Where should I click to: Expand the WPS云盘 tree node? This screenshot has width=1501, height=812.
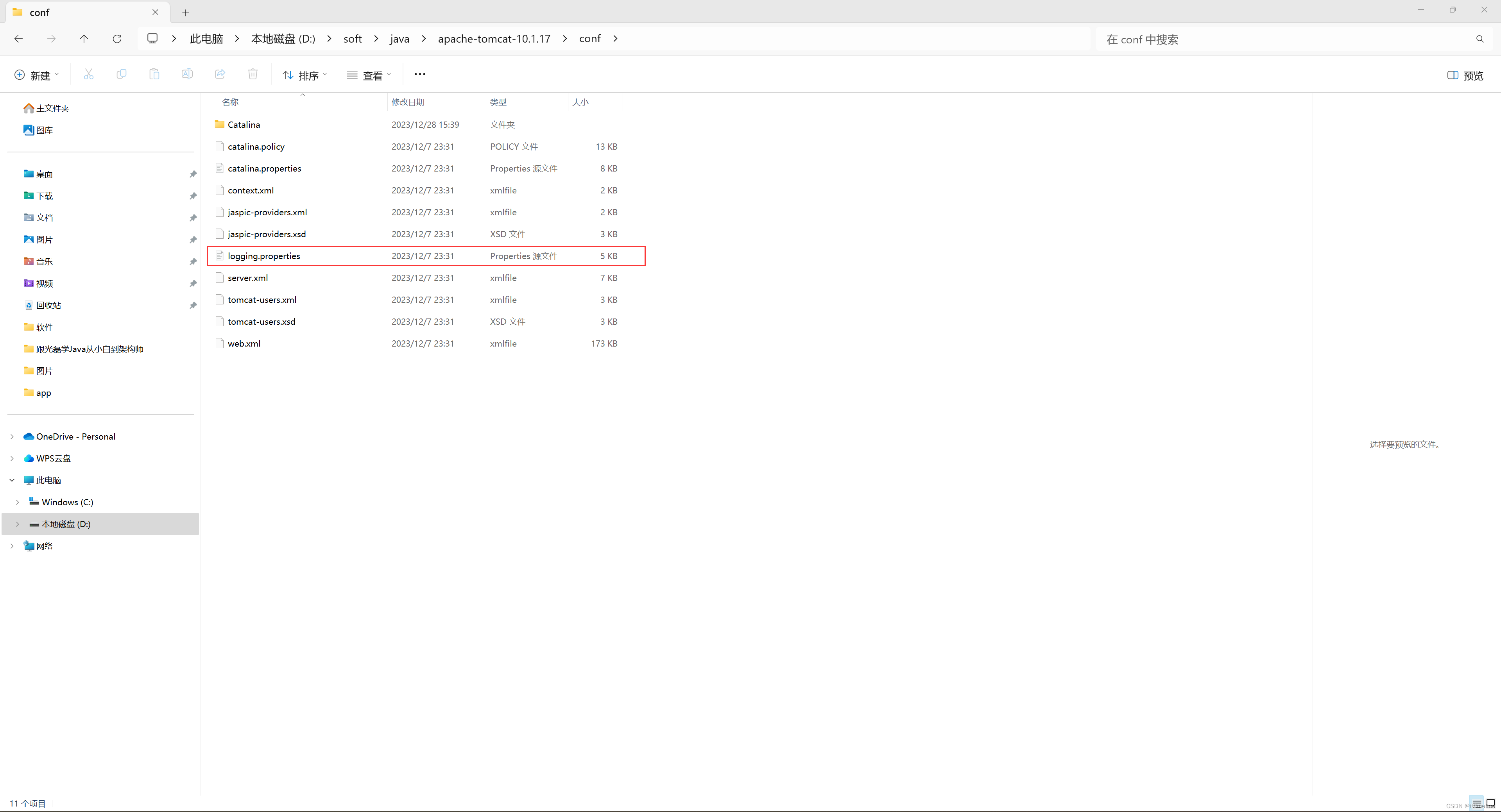[12, 458]
